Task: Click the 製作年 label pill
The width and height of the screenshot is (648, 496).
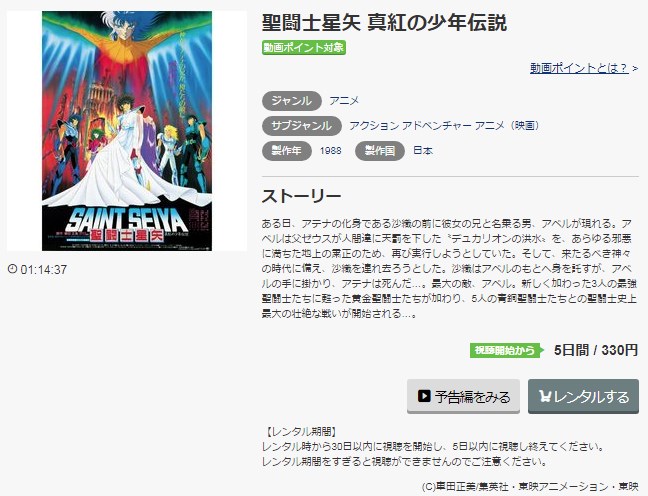Action: pyautogui.click(x=287, y=151)
